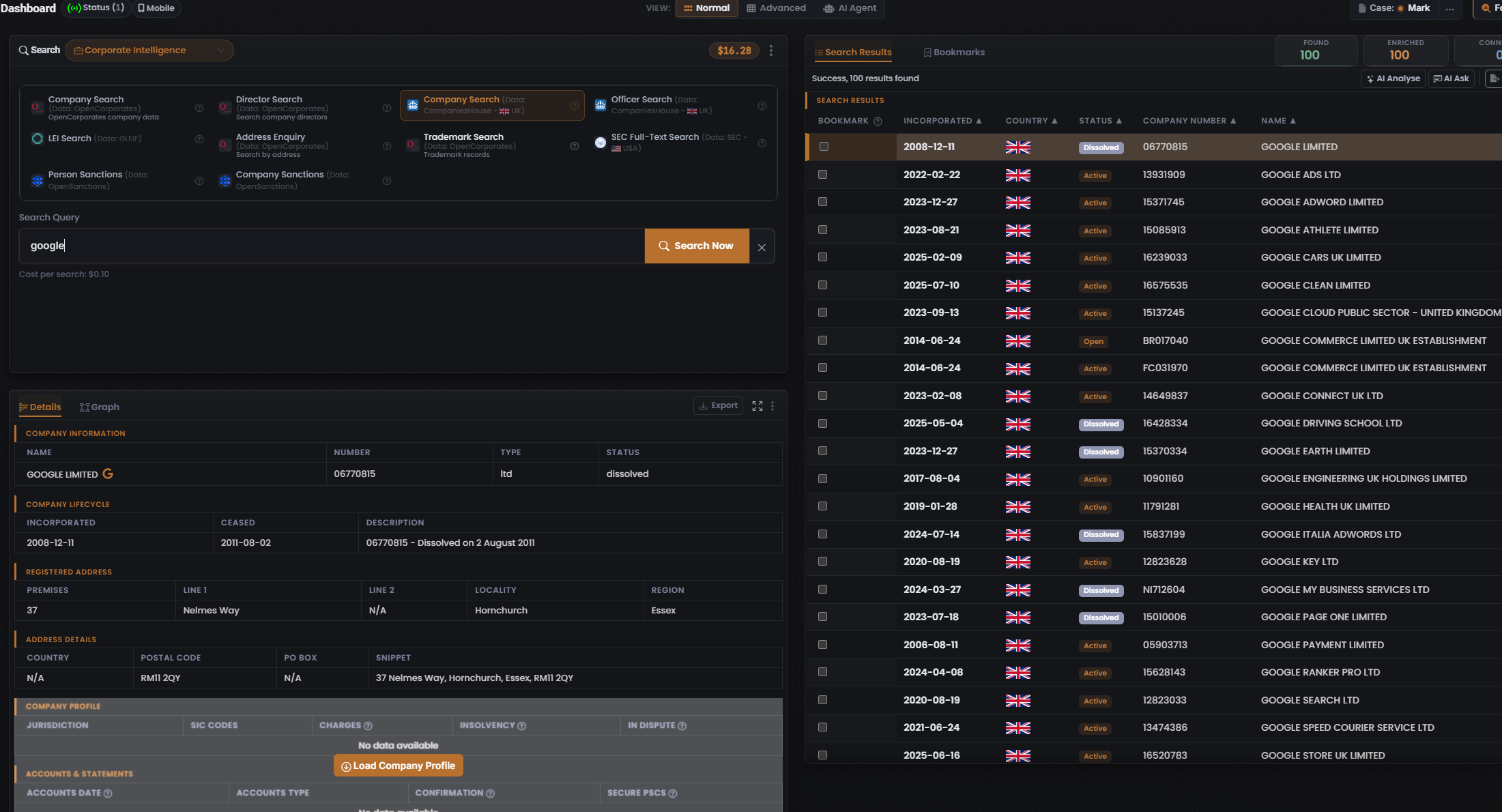The width and height of the screenshot is (1502, 812).
Task: Select CompaniesHouse Company Search option
Action: (492, 105)
